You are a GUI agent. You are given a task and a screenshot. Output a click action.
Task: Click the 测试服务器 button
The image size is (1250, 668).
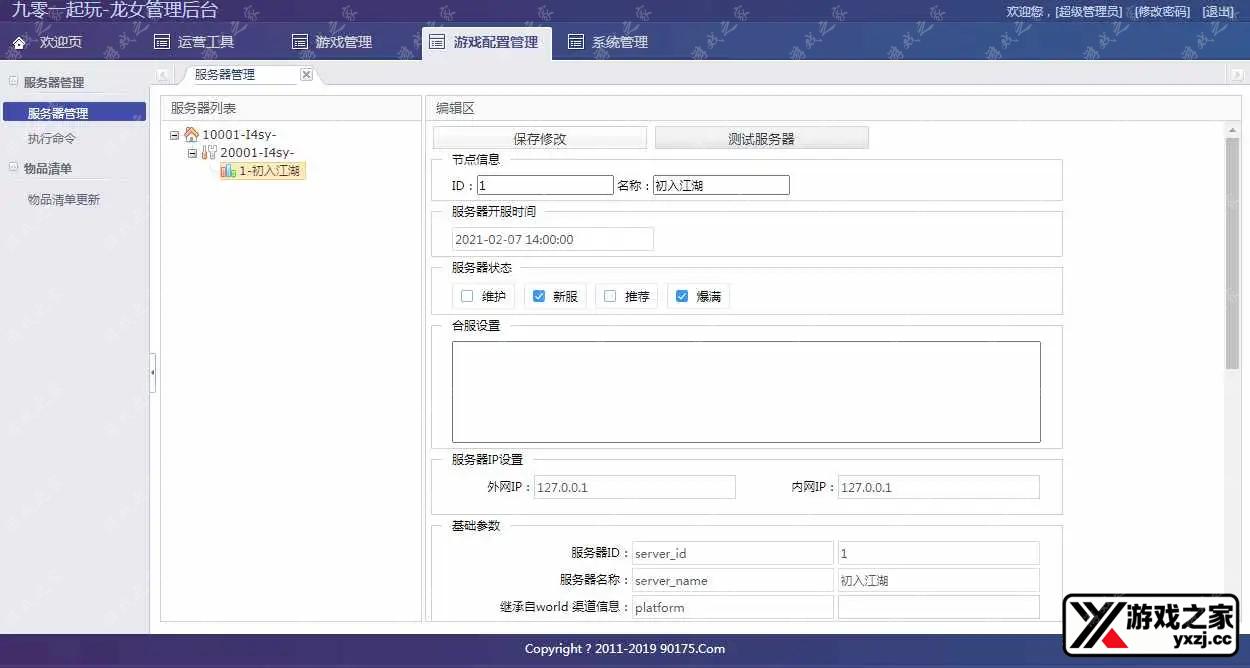point(761,138)
